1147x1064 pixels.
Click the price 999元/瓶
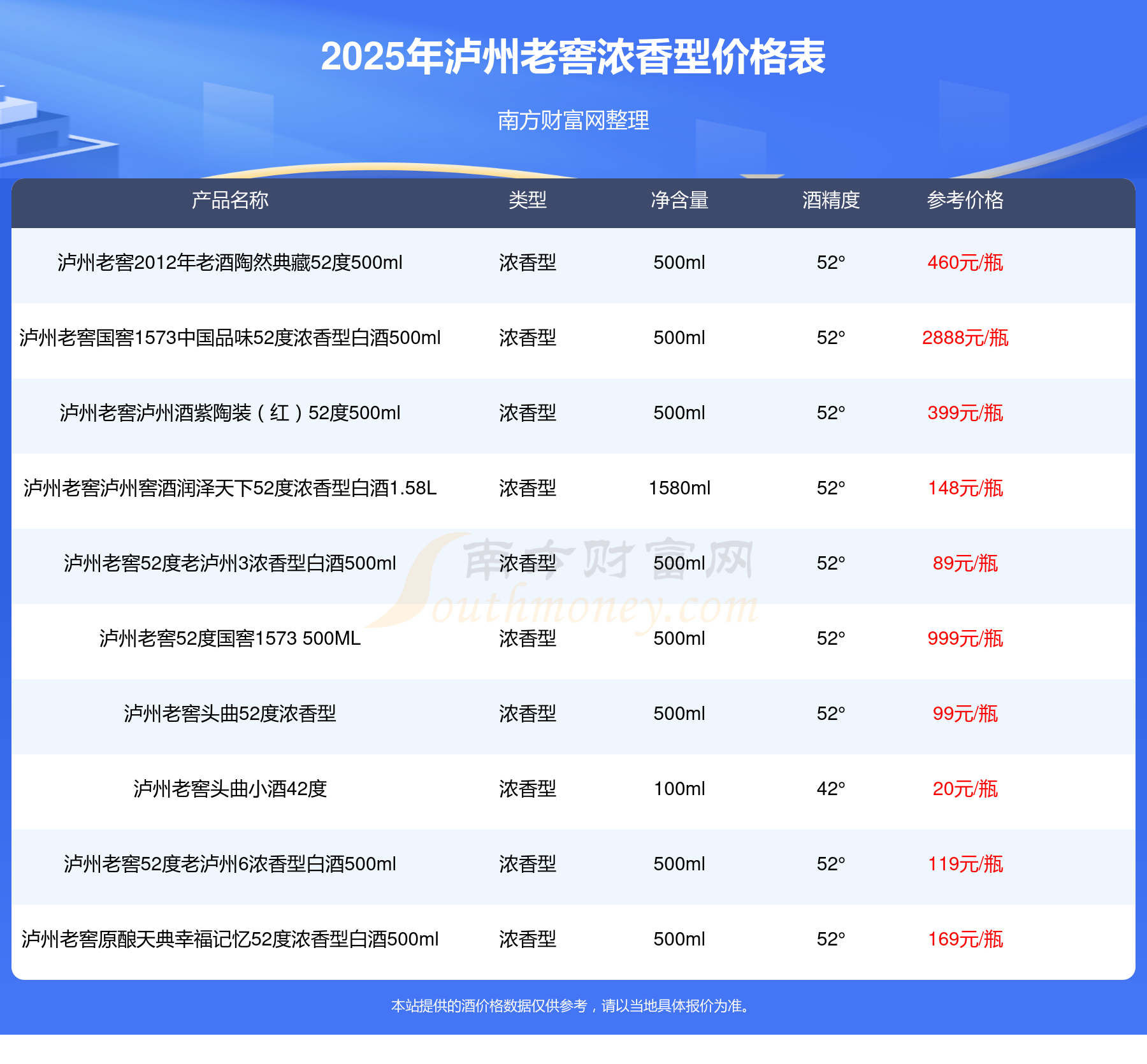(965, 638)
